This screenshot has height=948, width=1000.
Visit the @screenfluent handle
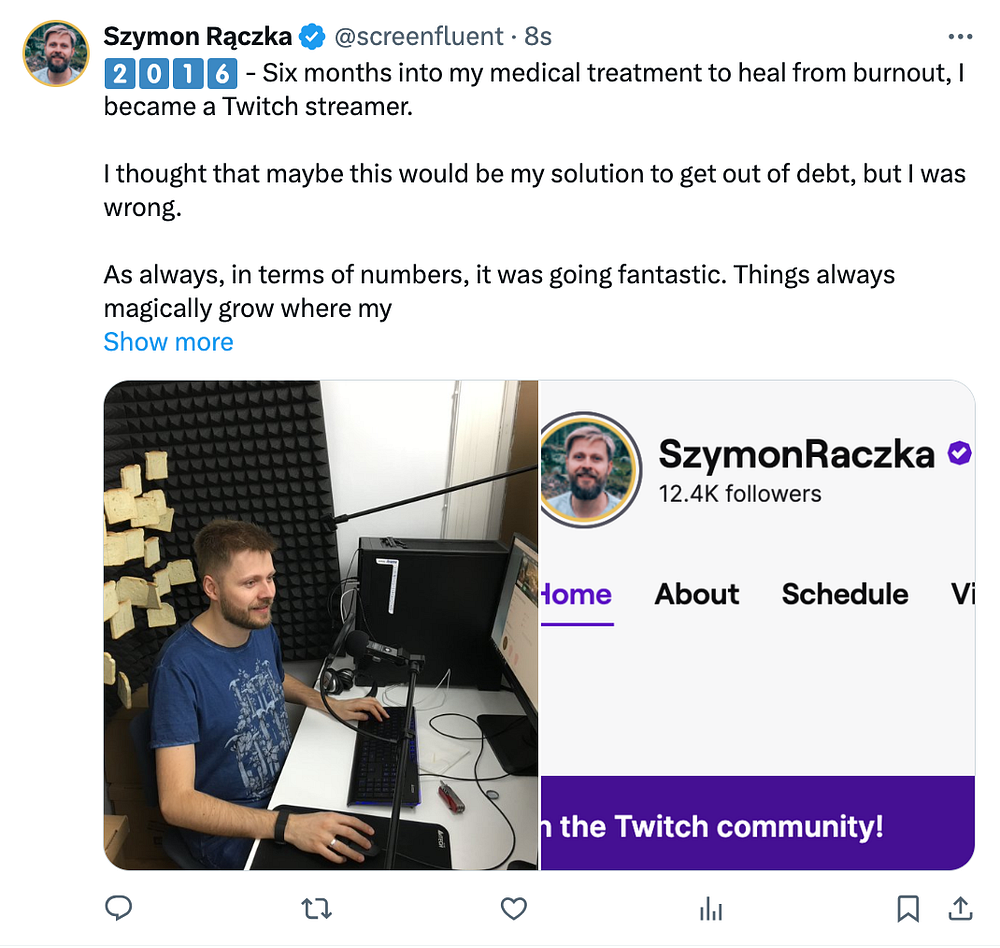pyautogui.click(x=419, y=36)
